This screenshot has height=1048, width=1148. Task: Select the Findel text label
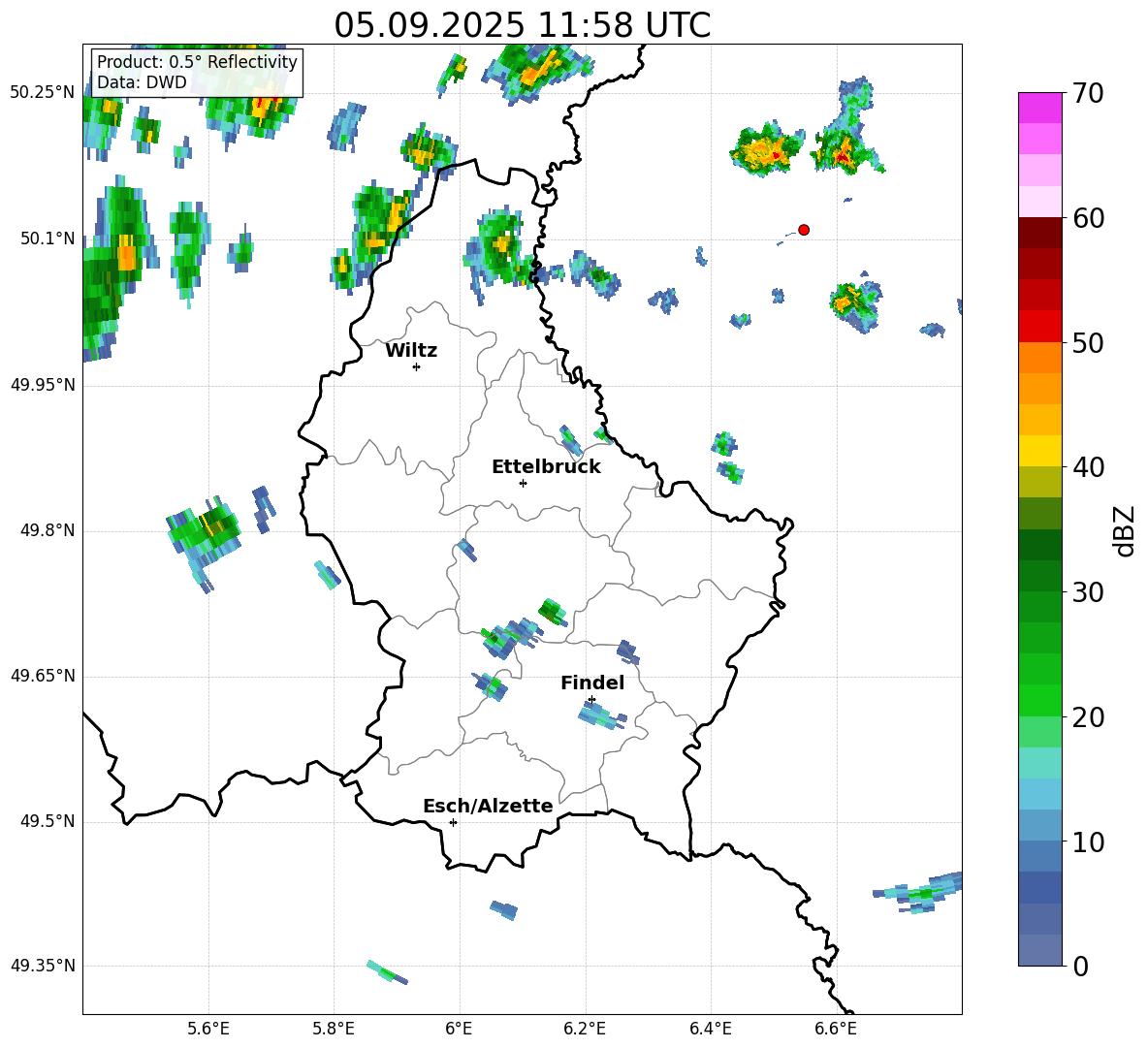[x=592, y=683]
